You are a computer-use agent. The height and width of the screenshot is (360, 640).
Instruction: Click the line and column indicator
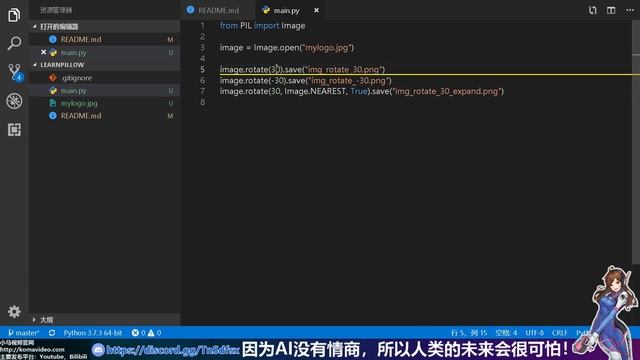pos(469,333)
